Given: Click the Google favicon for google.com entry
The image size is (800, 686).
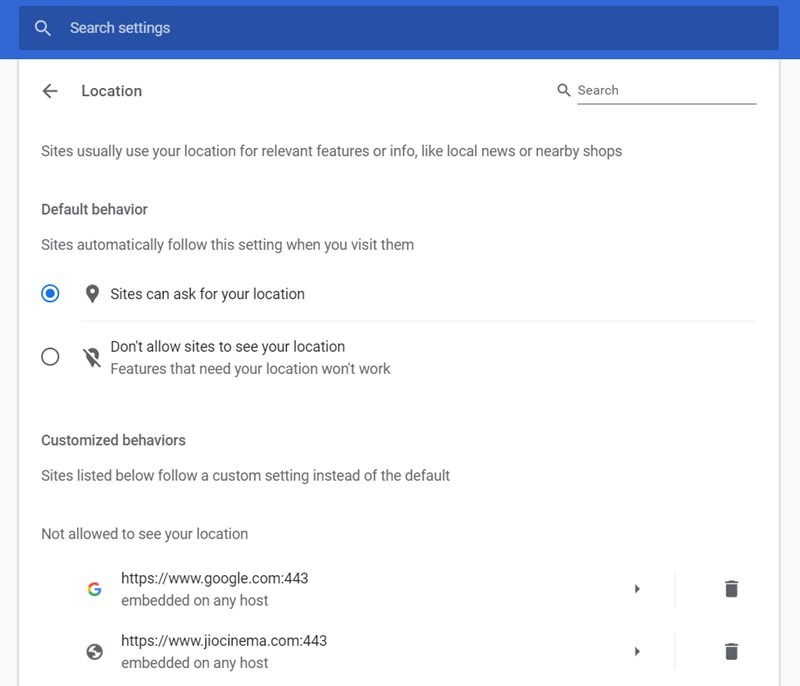Looking at the screenshot, I should 93,589.
